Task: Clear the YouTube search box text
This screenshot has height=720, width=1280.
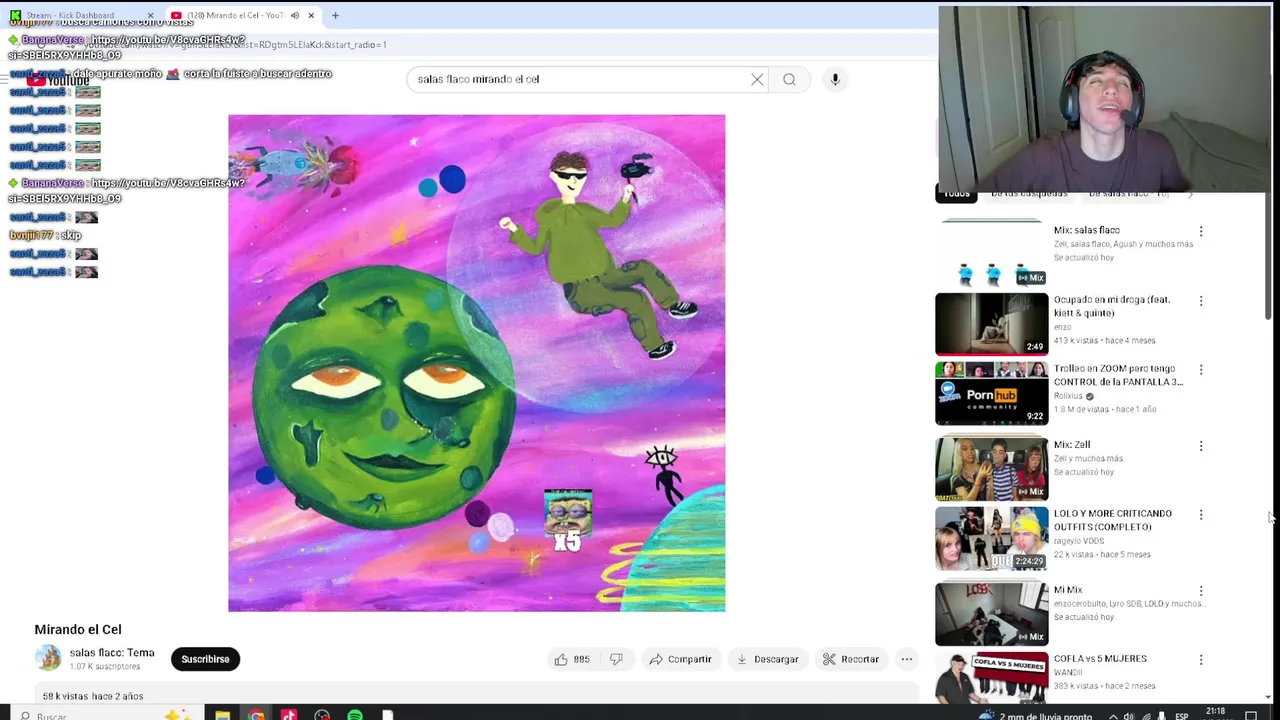Action: 757,79
